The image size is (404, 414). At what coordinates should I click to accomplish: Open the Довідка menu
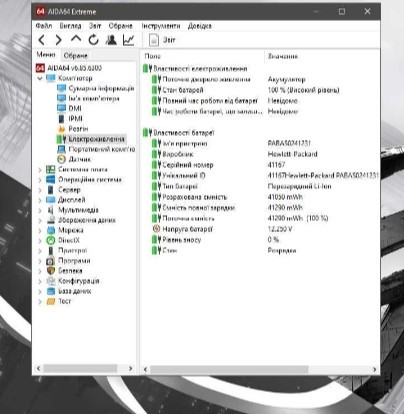click(x=199, y=26)
